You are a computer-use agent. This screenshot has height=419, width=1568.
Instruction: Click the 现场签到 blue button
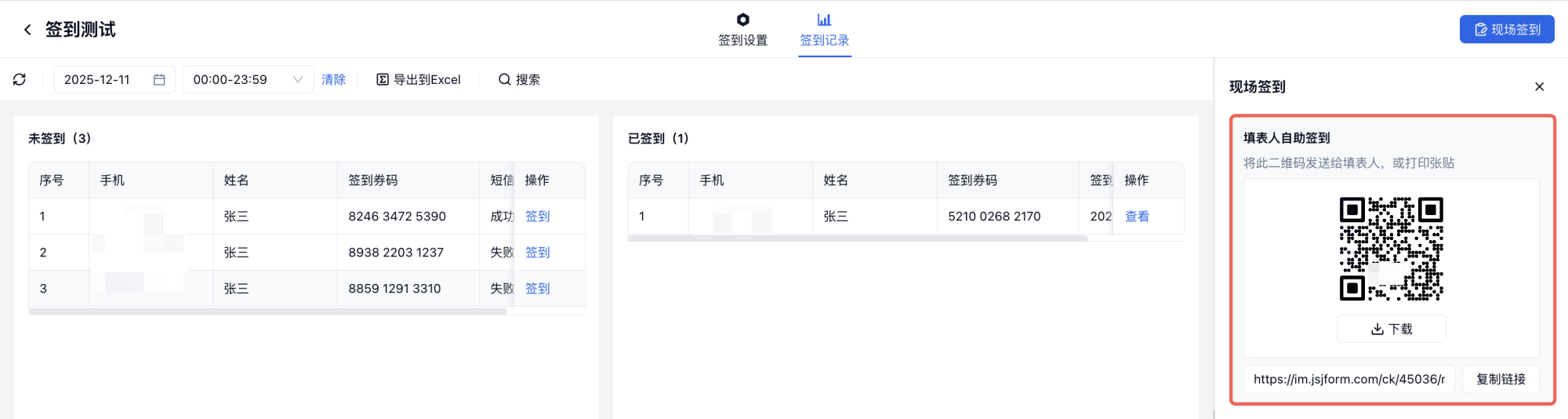[1506, 30]
